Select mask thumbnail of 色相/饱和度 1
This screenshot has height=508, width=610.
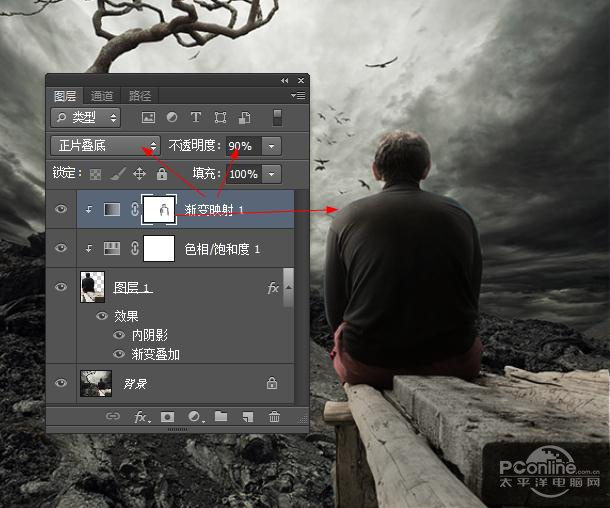click(x=159, y=248)
